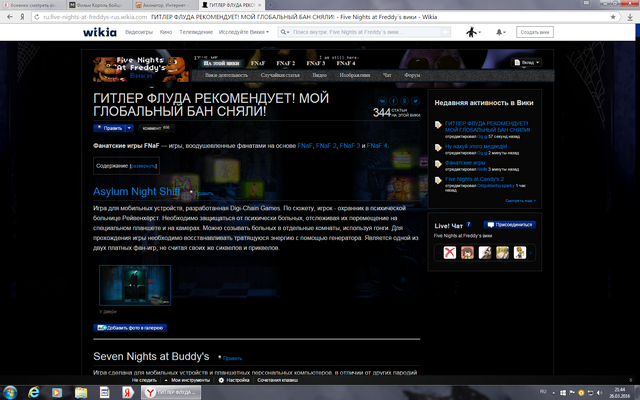Click Настройка gear in bottom toolbar
This screenshot has width=640, height=400.
tap(234, 380)
